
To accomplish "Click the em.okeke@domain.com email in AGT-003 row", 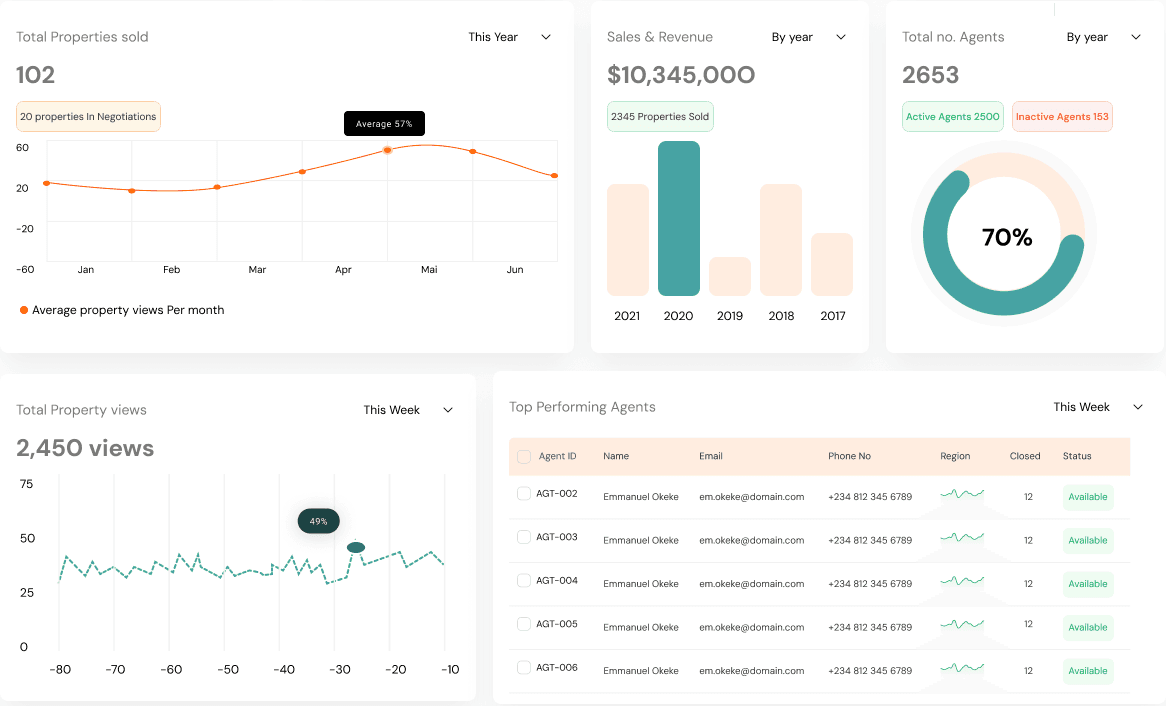I will pos(752,541).
